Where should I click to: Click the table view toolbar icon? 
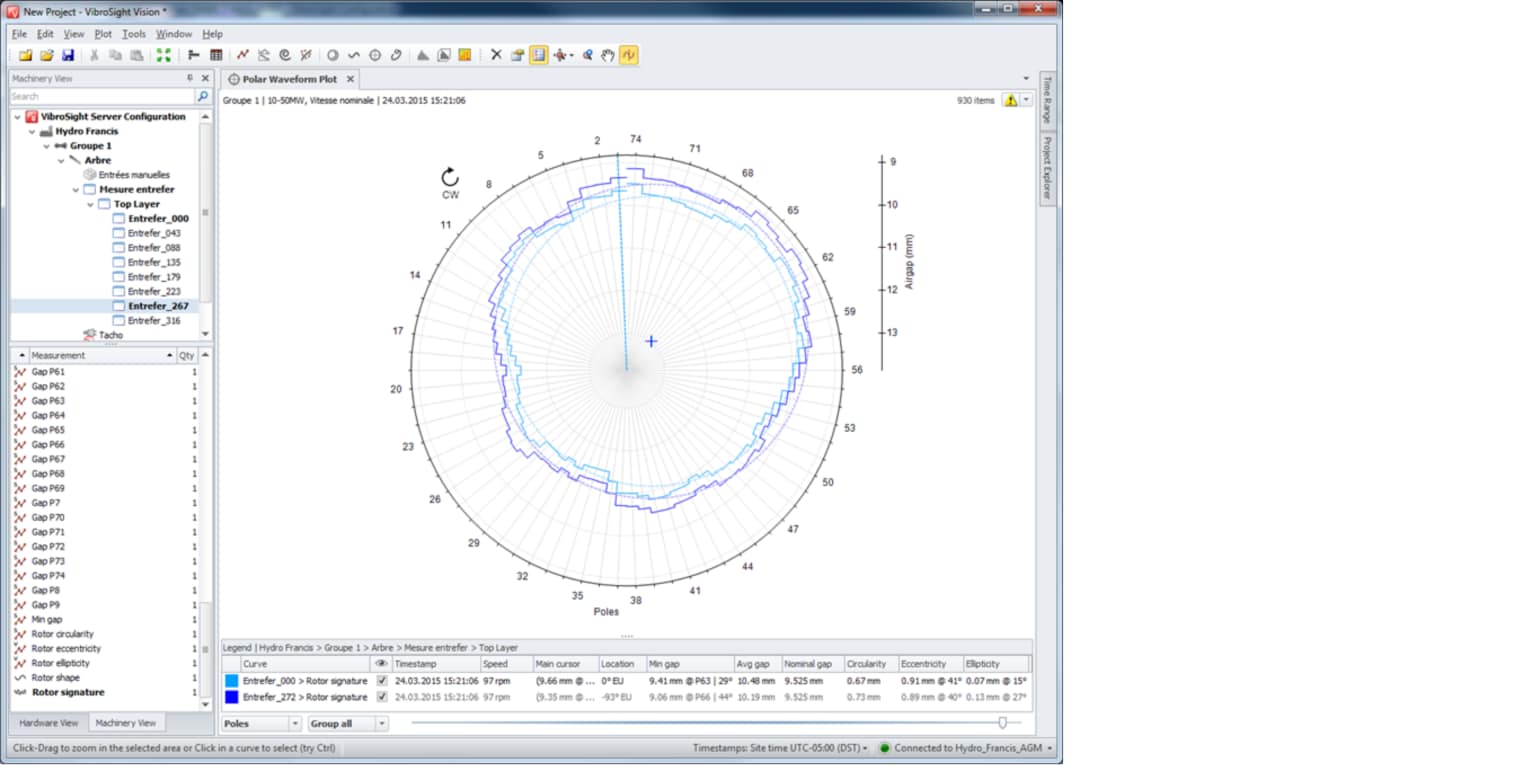pos(216,55)
